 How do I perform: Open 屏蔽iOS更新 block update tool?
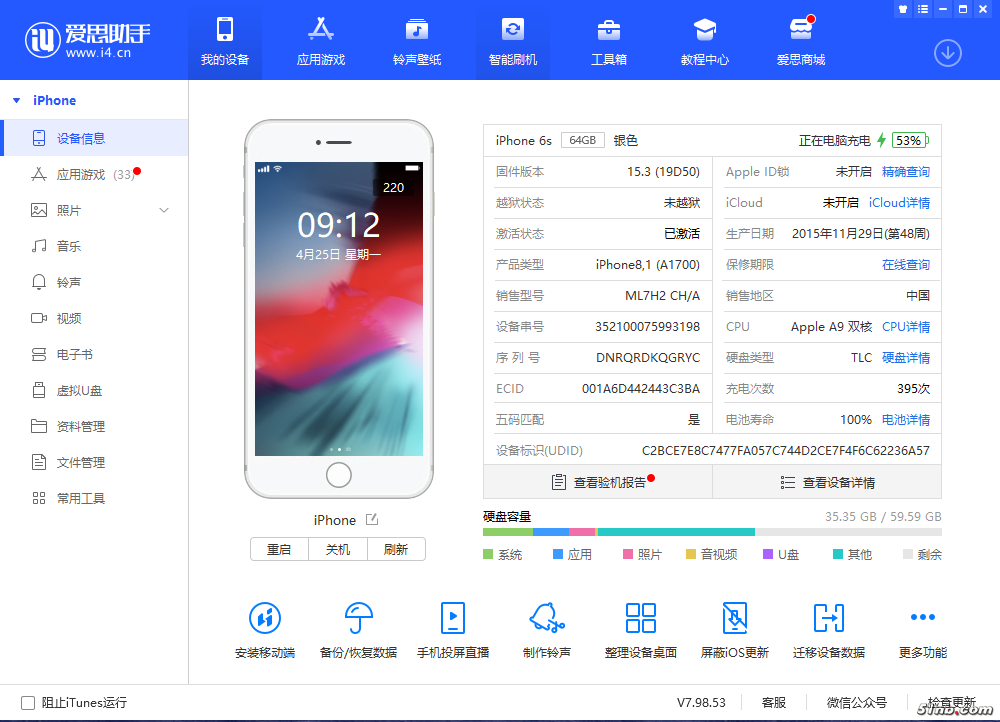point(735,630)
